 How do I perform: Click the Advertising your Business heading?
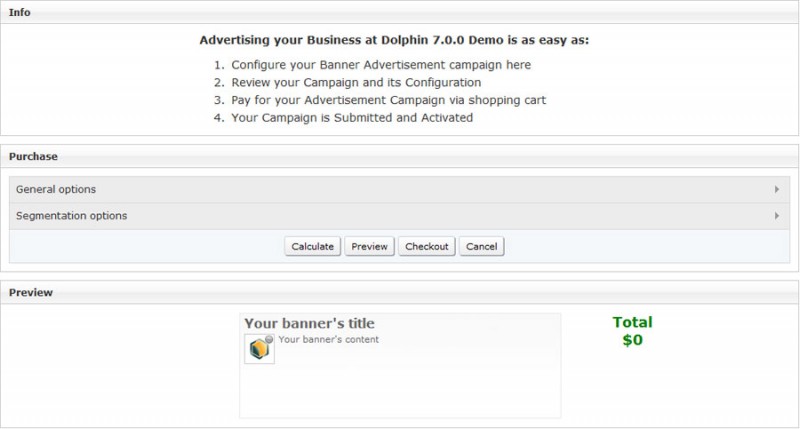394,40
